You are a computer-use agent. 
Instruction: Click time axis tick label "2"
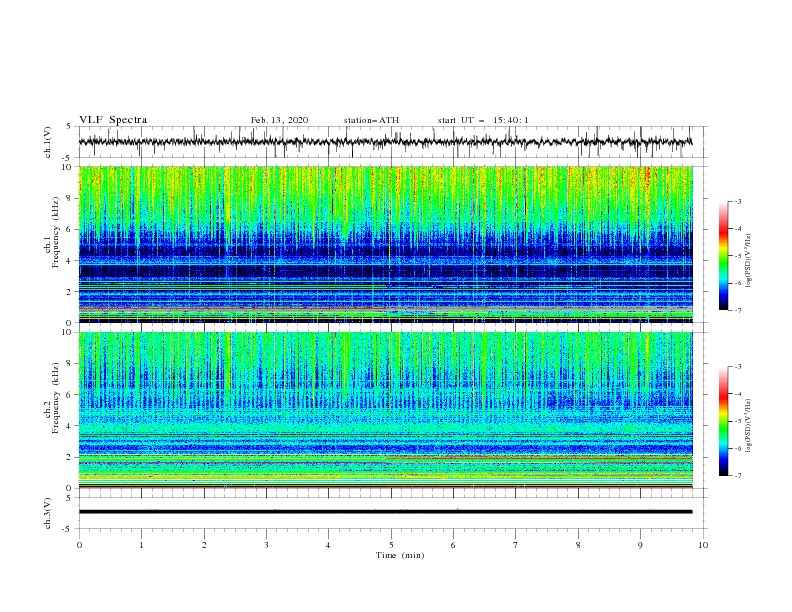pos(204,545)
